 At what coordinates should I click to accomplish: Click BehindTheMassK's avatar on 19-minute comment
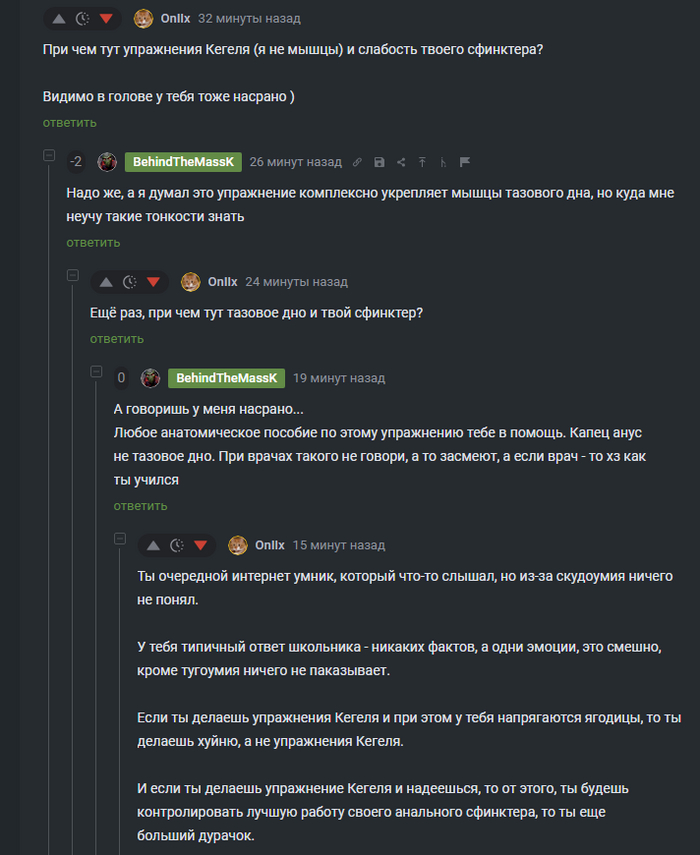(150, 378)
